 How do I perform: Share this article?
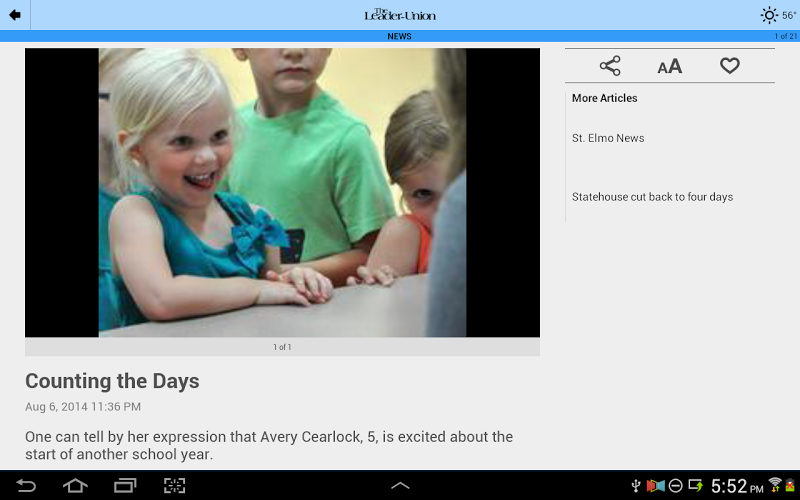(x=610, y=66)
